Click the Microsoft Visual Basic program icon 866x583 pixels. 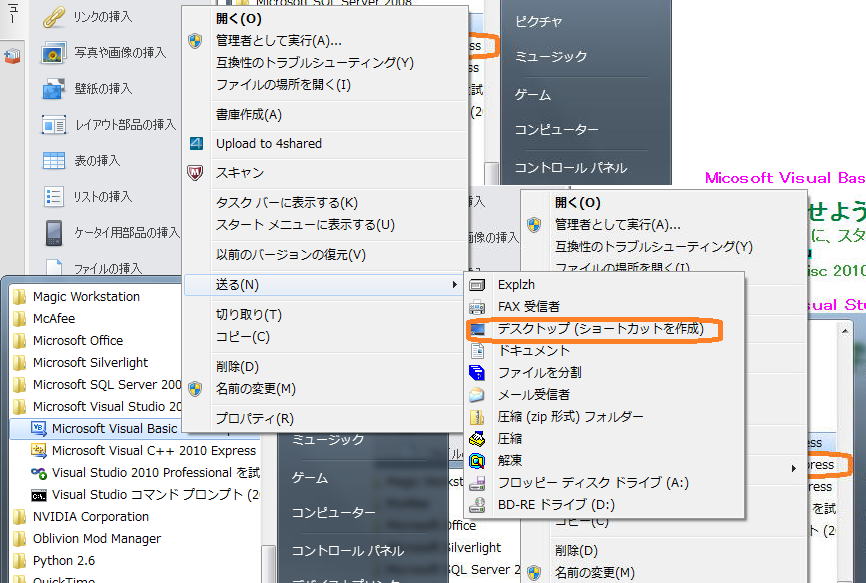tap(39, 428)
